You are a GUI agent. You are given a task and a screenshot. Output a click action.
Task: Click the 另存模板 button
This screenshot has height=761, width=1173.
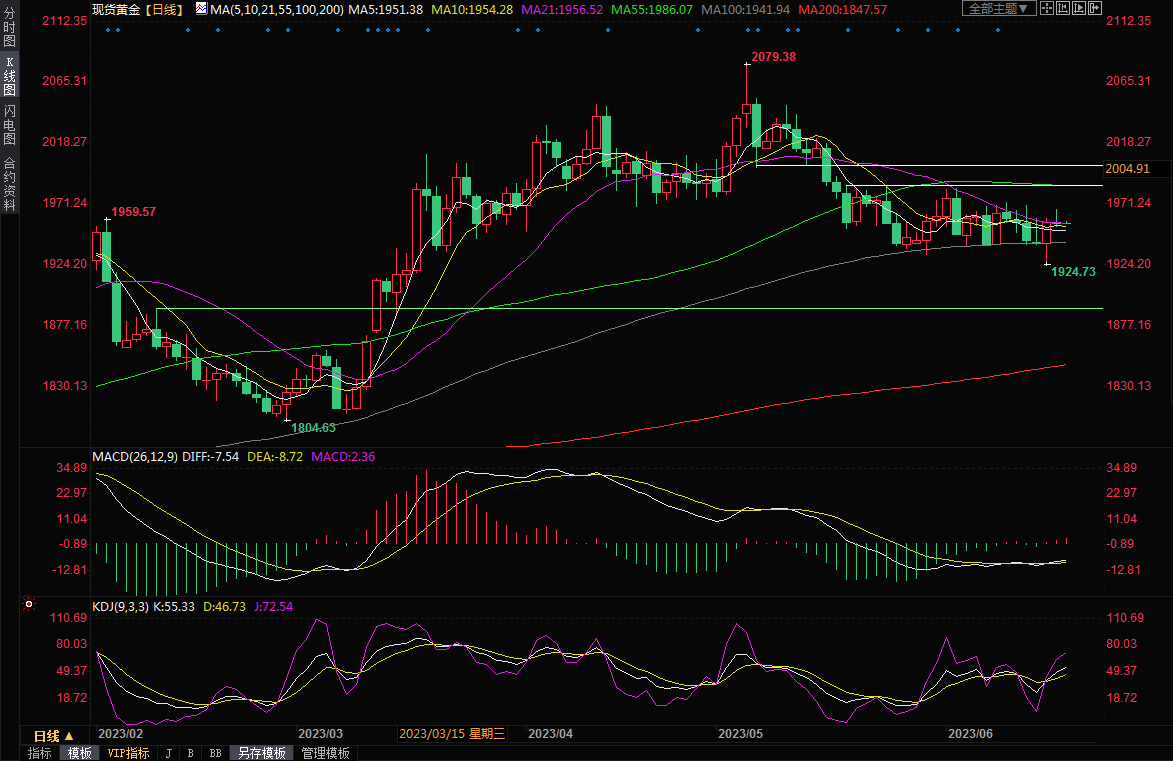pos(262,753)
